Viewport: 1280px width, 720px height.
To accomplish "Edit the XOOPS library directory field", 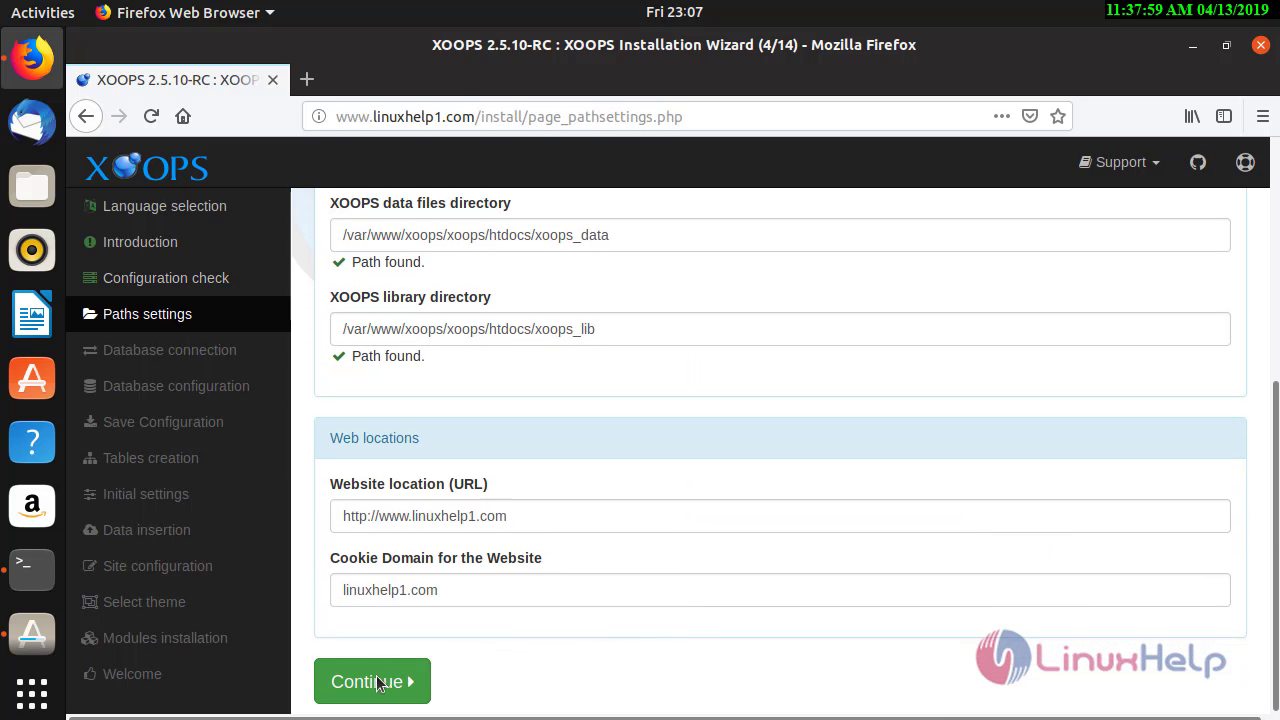I will [780, 329].
